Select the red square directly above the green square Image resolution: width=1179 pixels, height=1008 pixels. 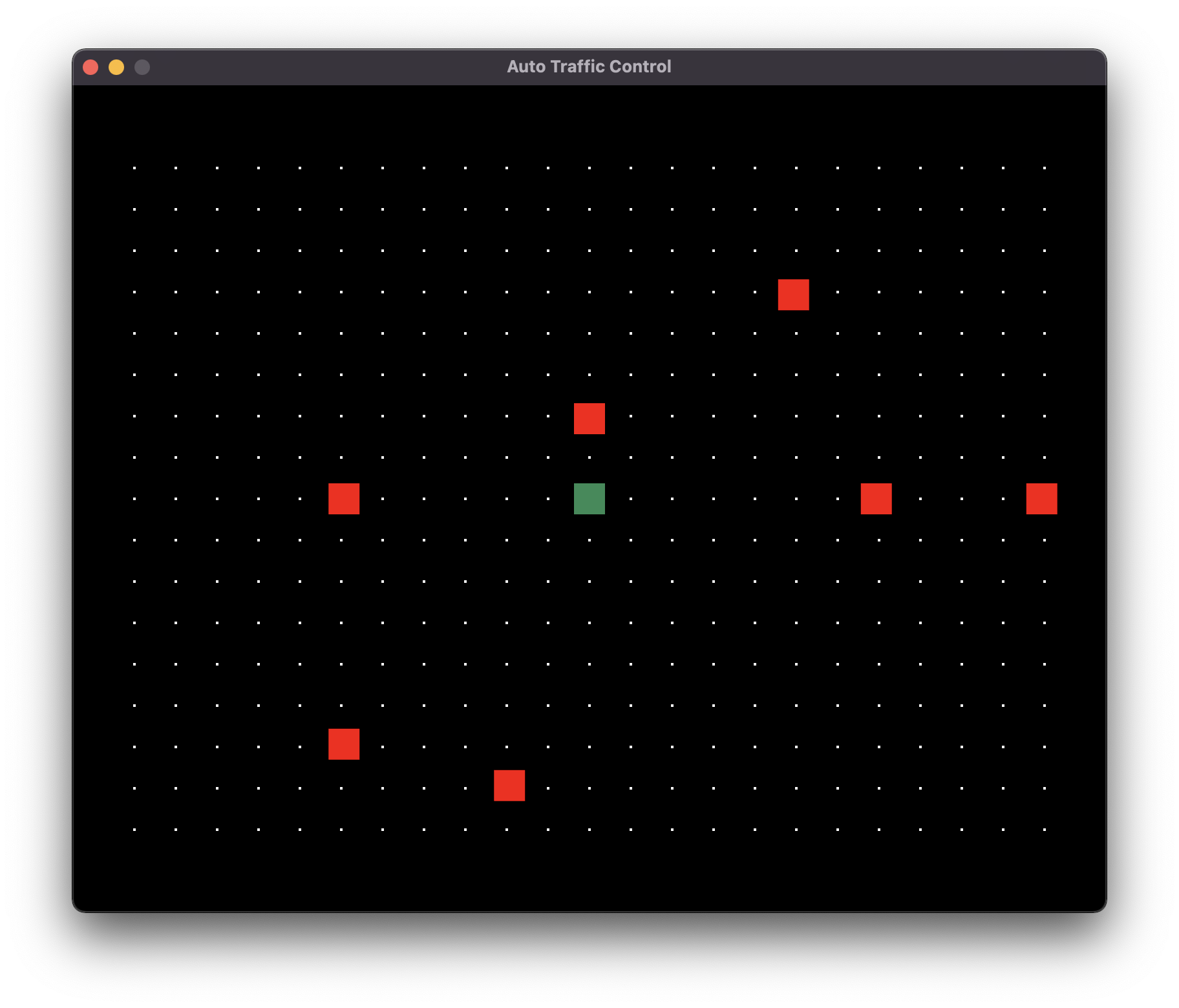click(589, 418)
